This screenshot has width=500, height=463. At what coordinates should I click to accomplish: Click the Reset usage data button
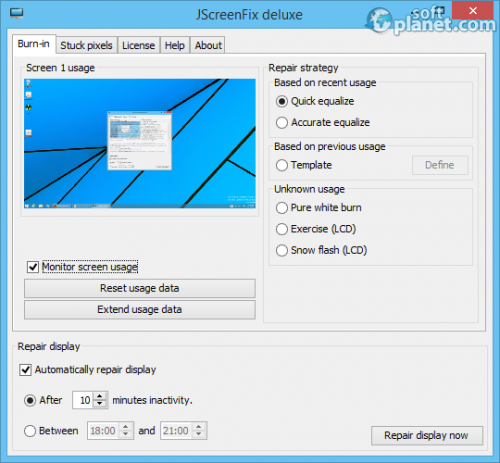(140, 288)
